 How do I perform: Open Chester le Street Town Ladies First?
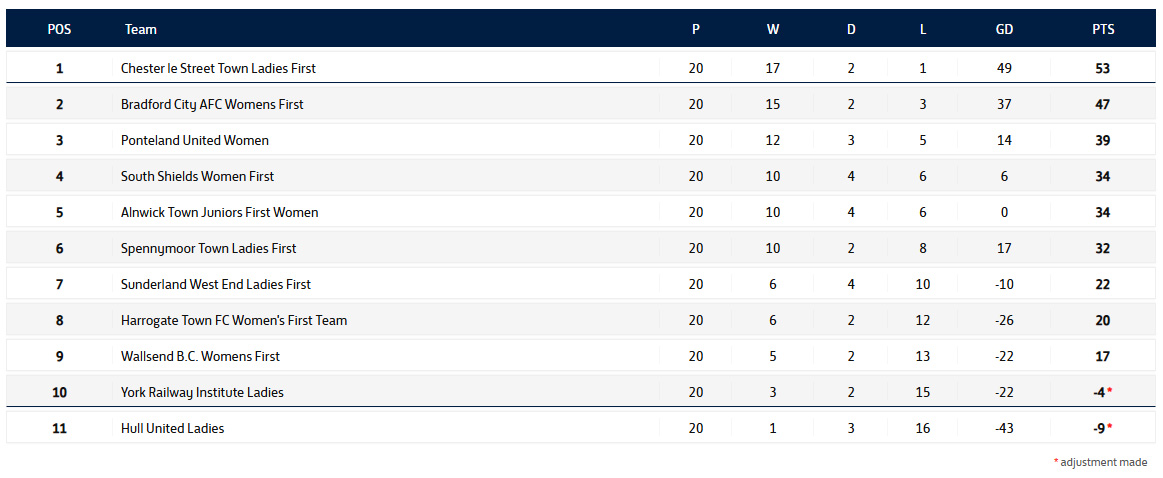(218, 68)
